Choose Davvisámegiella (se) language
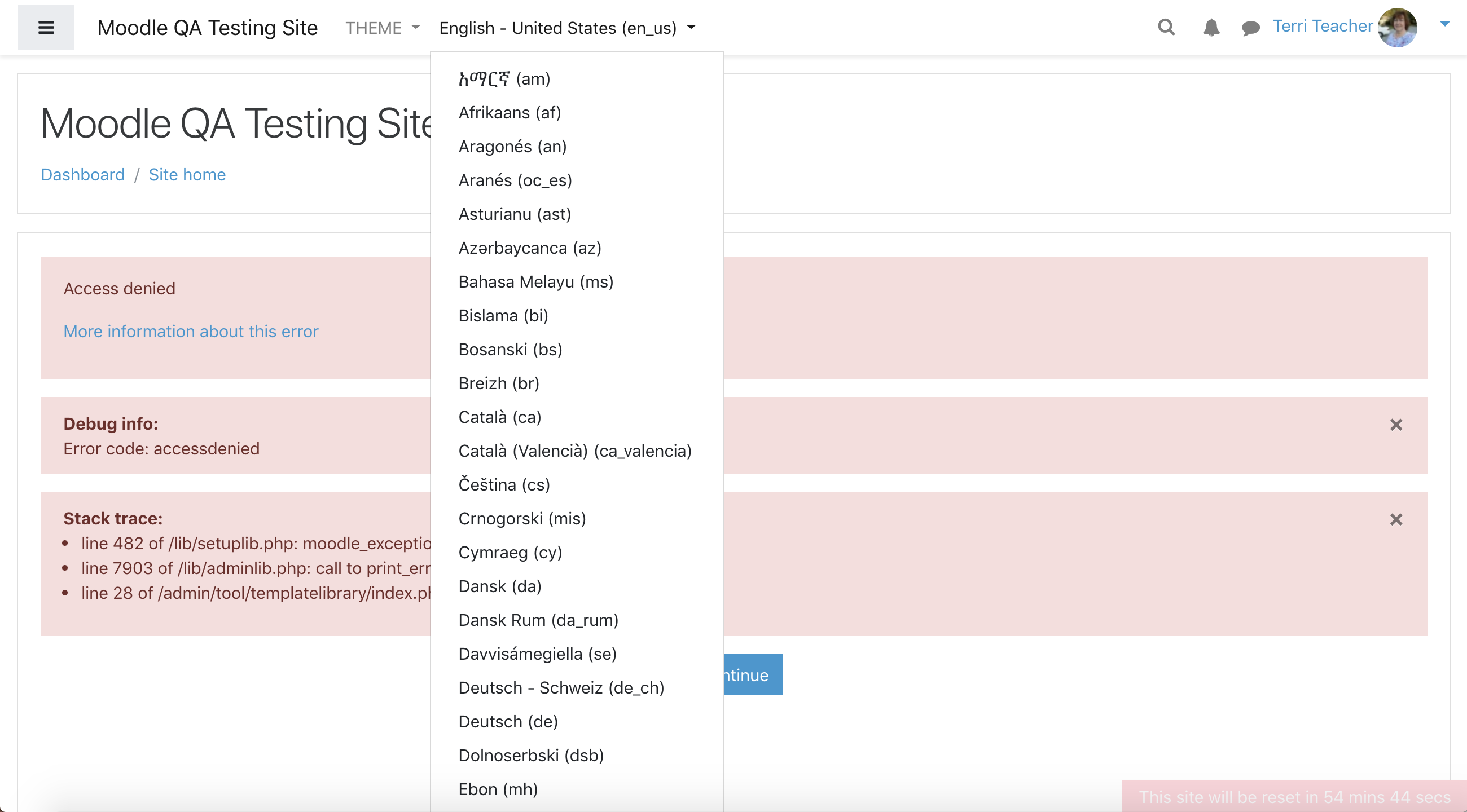1467x812 pixels. (576, 654)
